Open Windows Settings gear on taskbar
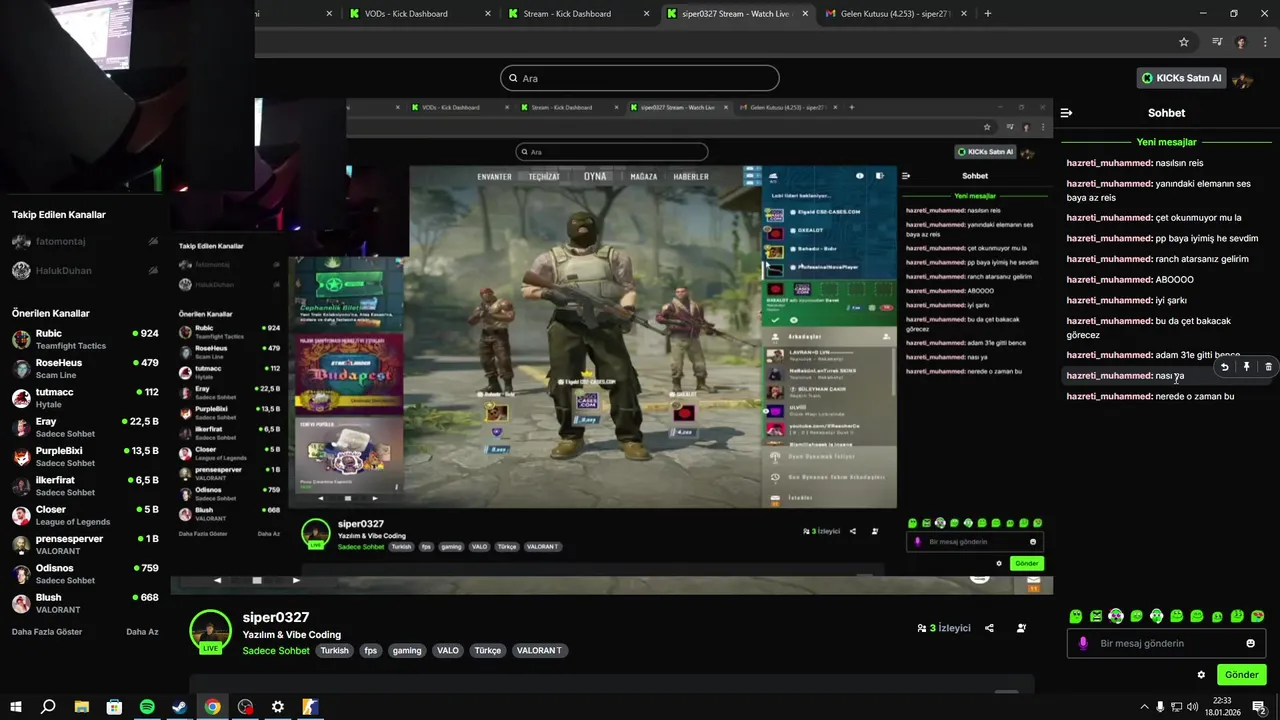The image size is (1280, 720). click(278, 707)
